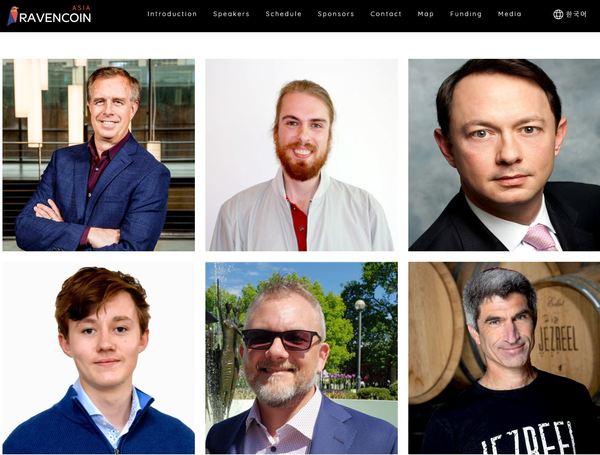Navigate to the Sponsors link

coord(336,14)
